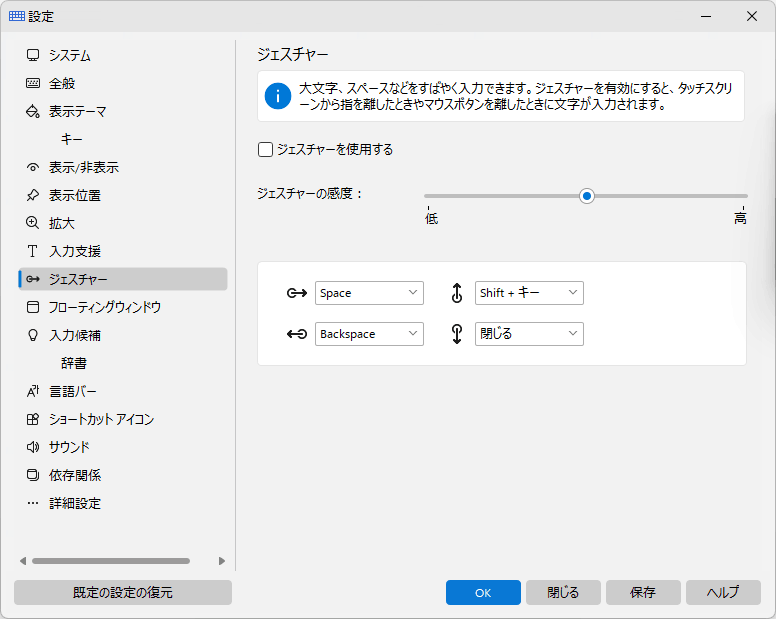The height and width of the screenshot is (619, 776).
Task: Open the 辞書 sub-item
Action: (123, 363)
